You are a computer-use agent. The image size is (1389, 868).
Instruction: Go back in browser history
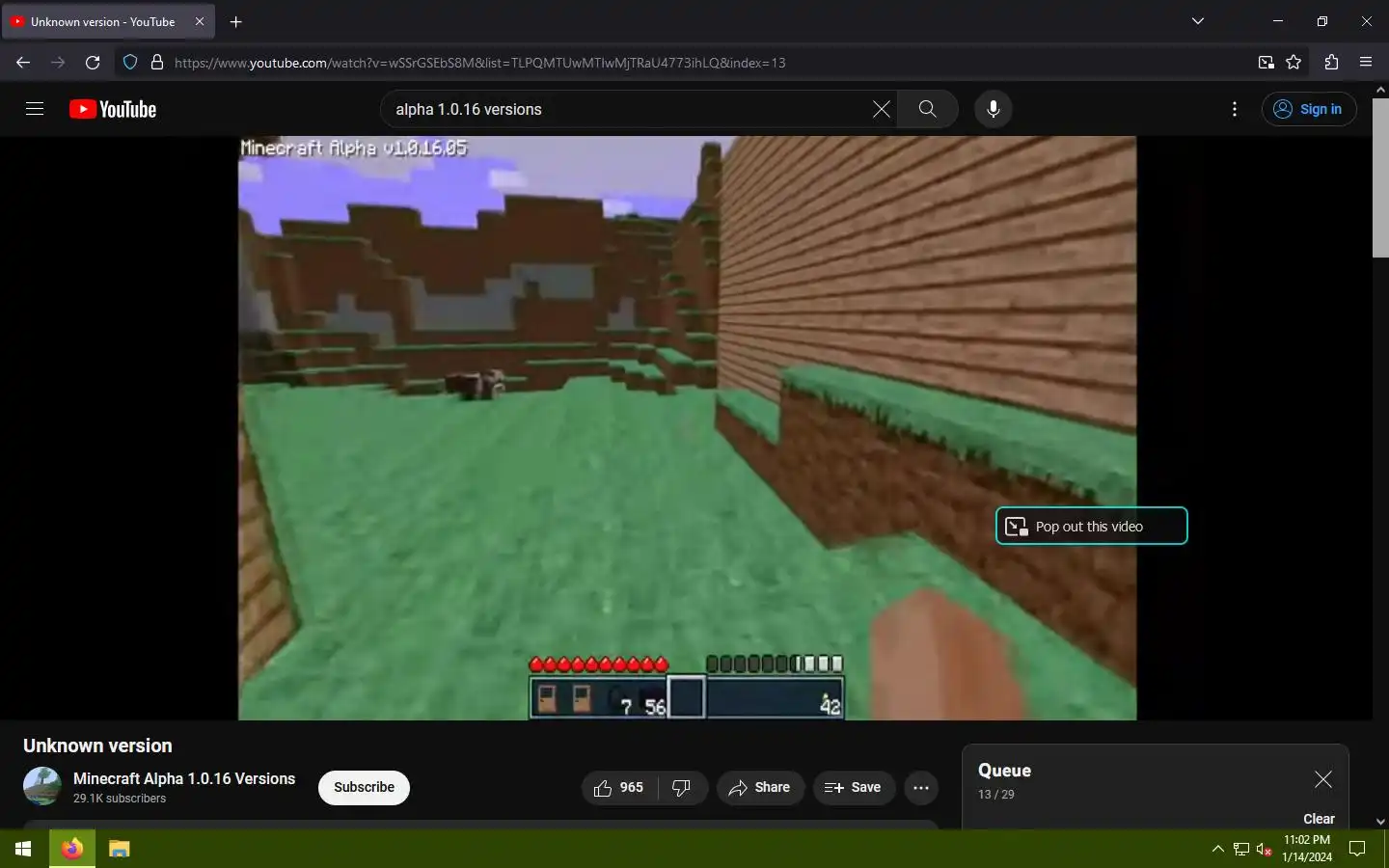(23, 63)
